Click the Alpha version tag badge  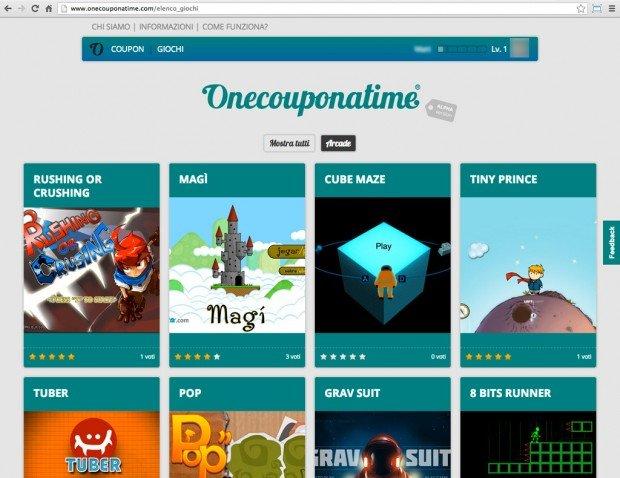pyautogui.click(x=441, y=110)
